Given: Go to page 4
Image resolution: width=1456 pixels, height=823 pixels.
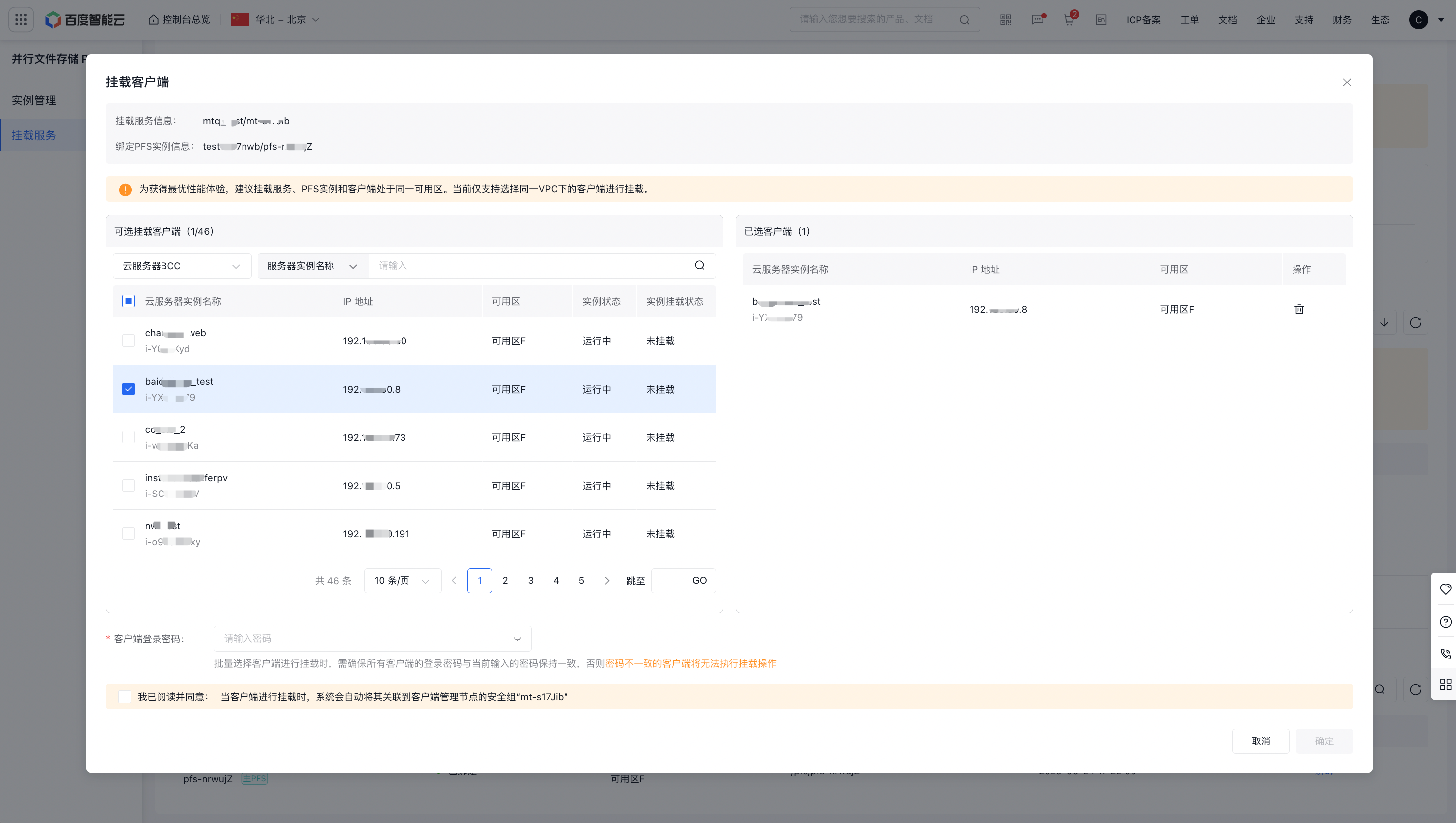Looking at the screenshot, I should [x=556, y=581].
